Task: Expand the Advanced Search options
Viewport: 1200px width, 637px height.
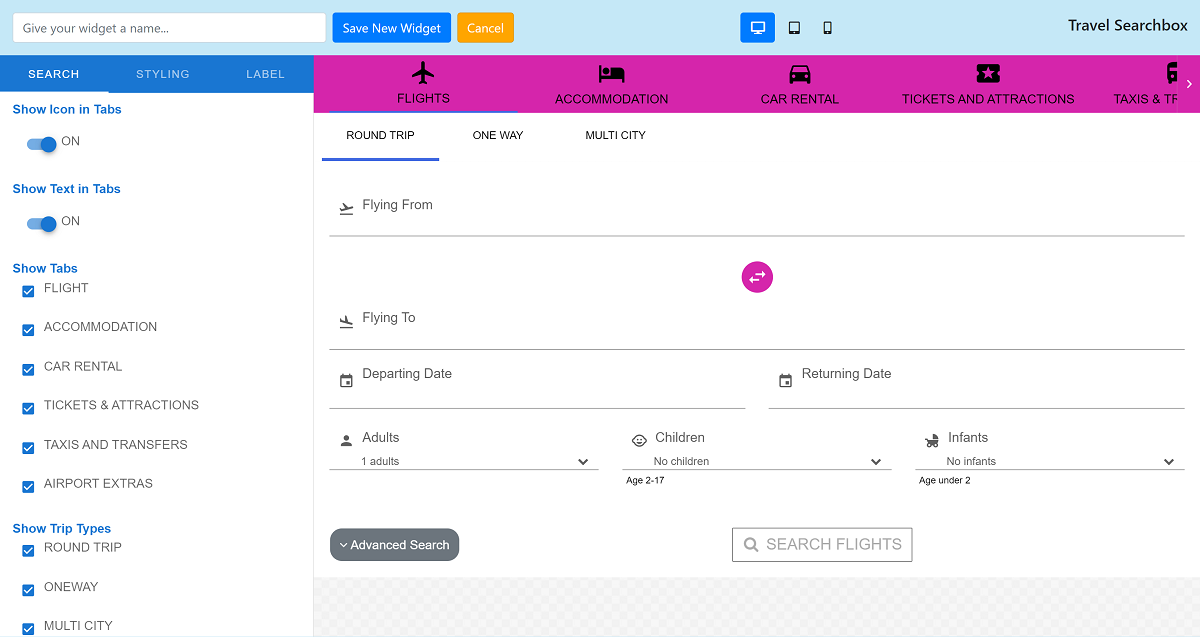Action: [394, 545]
